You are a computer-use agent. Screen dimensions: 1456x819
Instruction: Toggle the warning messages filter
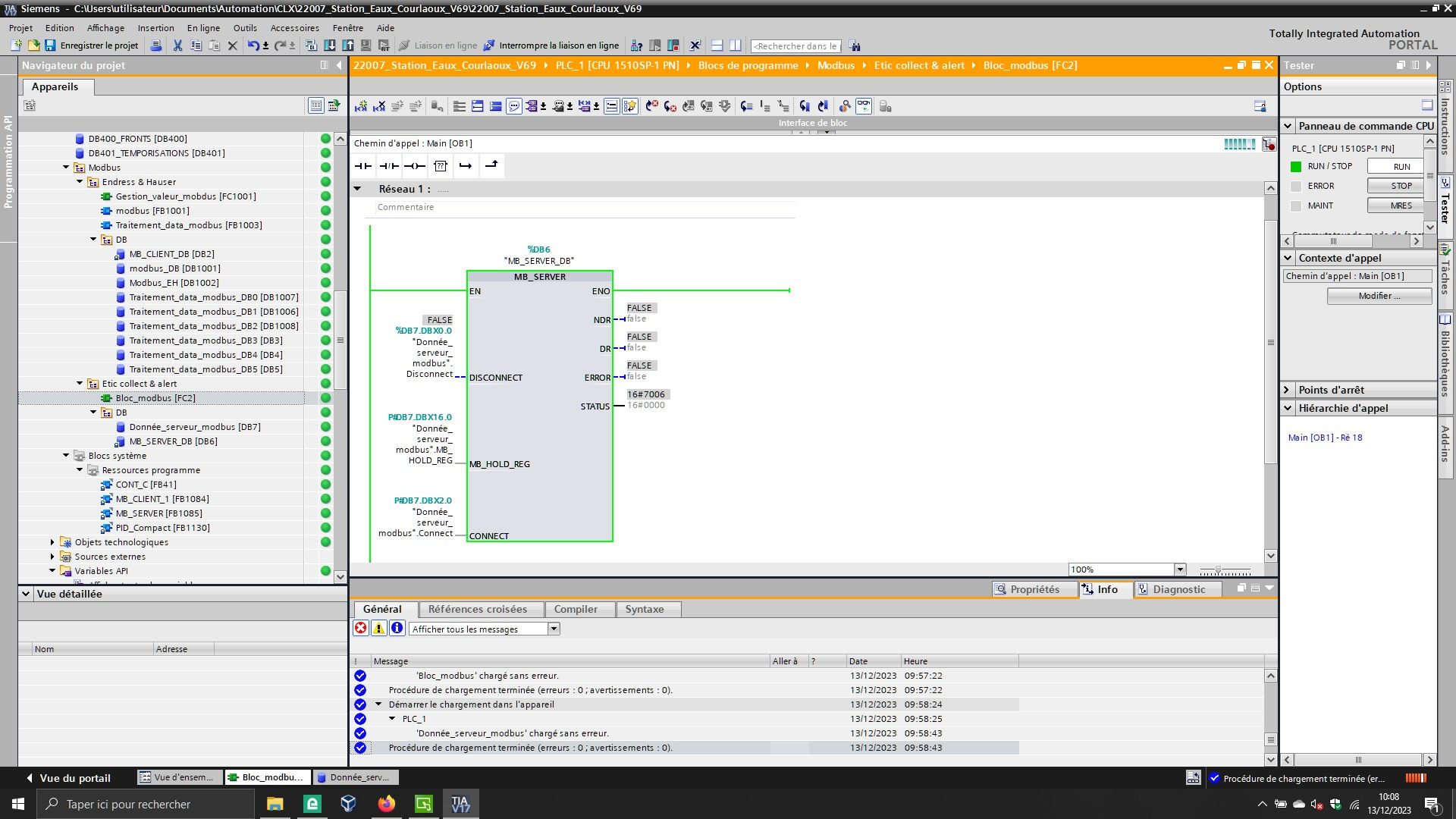coord(378,629)
